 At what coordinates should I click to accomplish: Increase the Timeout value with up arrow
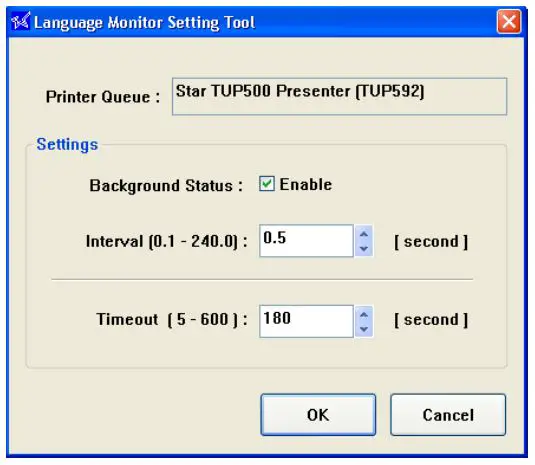(364, 314)
